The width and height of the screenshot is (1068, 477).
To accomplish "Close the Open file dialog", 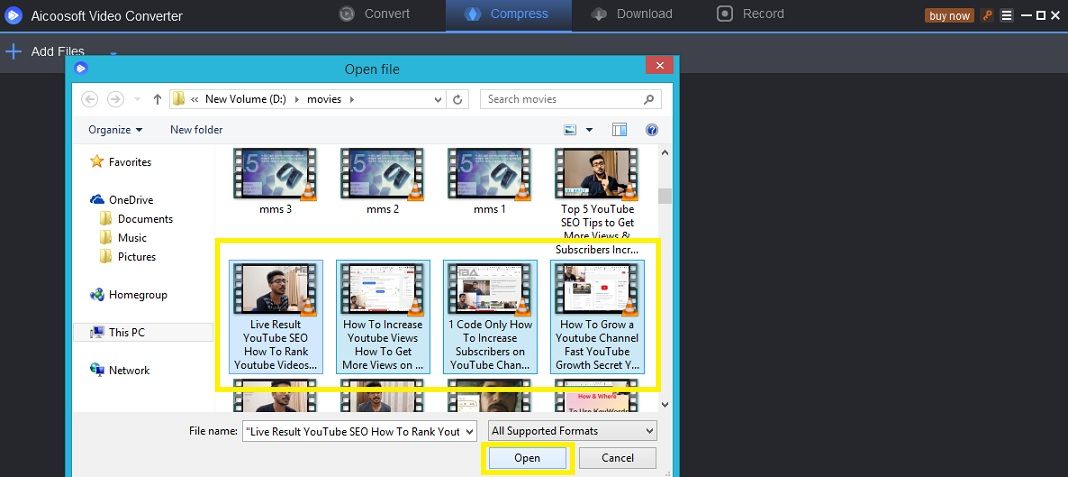I will [659, 65].
